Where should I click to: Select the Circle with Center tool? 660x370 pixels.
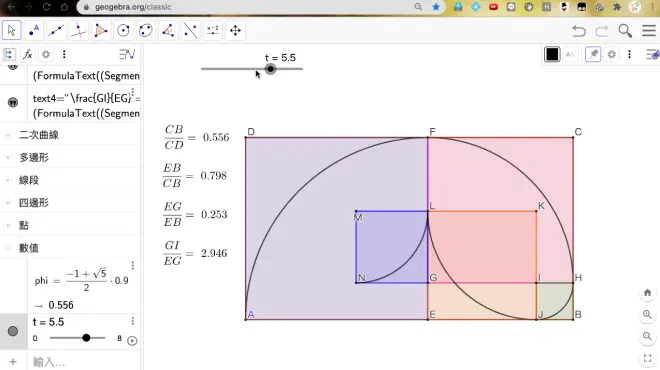pos(123,31)
